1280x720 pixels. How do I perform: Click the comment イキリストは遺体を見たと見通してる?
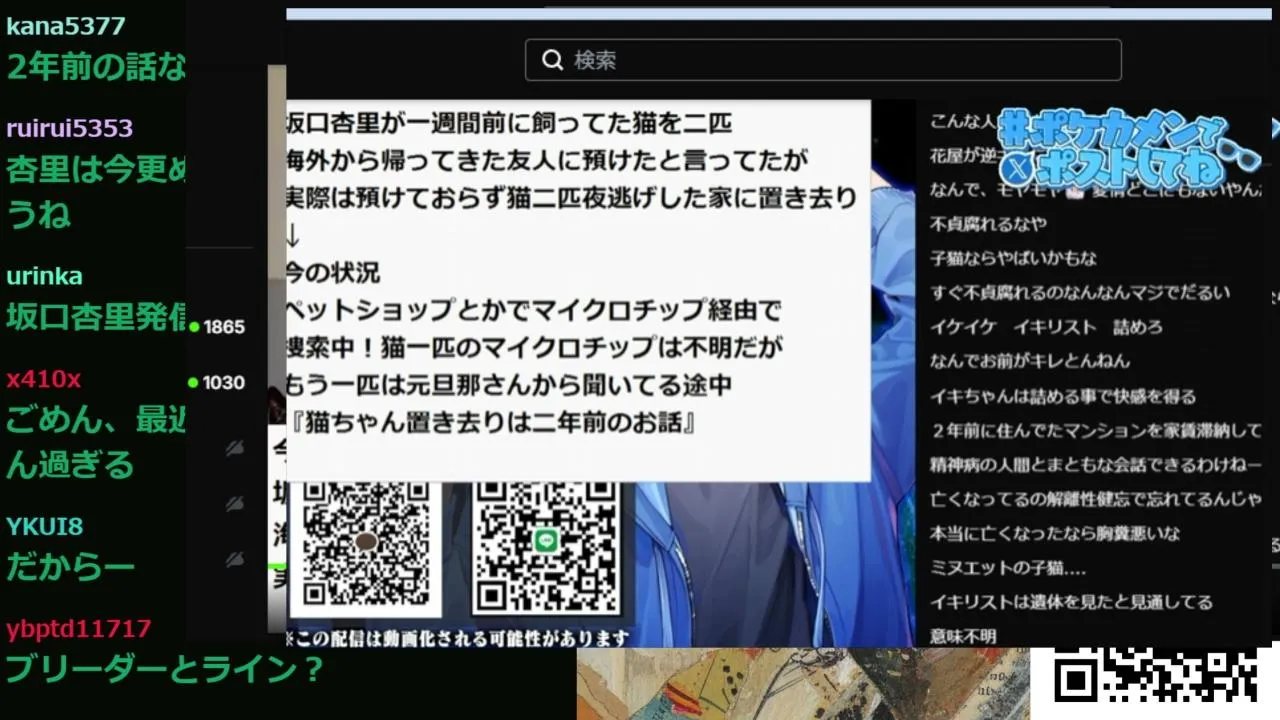click(x=1071, y=602)
